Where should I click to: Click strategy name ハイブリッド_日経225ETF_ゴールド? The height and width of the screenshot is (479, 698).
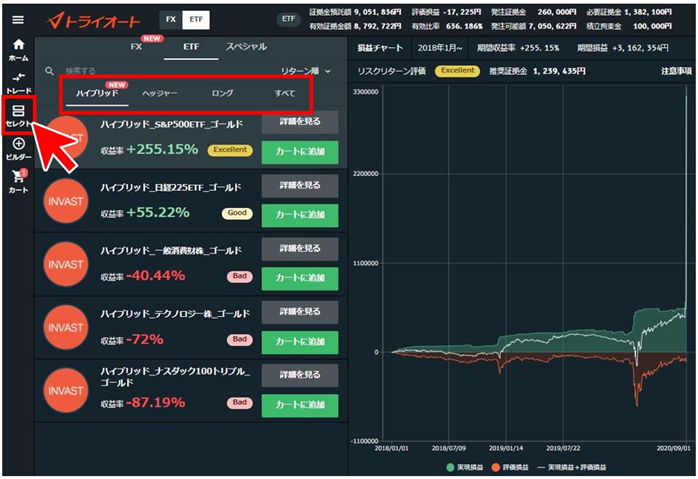(x=171, y=187)
